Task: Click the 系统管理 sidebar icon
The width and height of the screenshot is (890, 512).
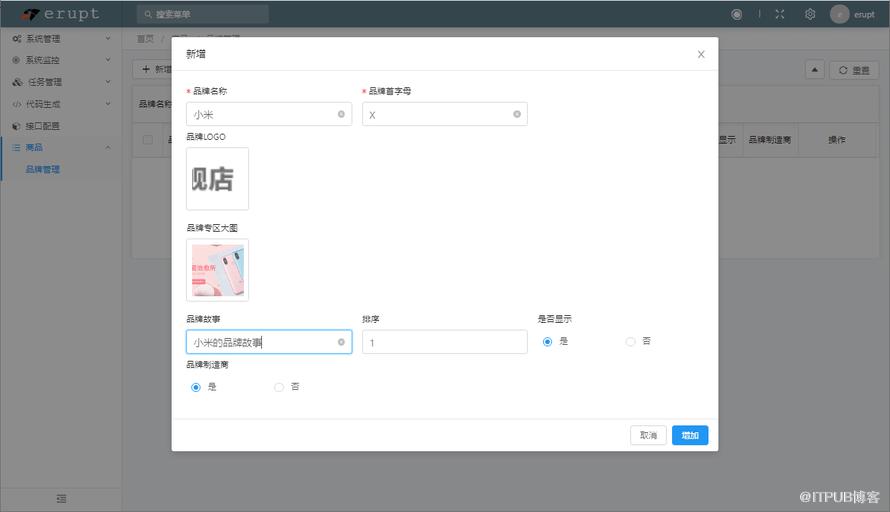Action: (16, 39)
